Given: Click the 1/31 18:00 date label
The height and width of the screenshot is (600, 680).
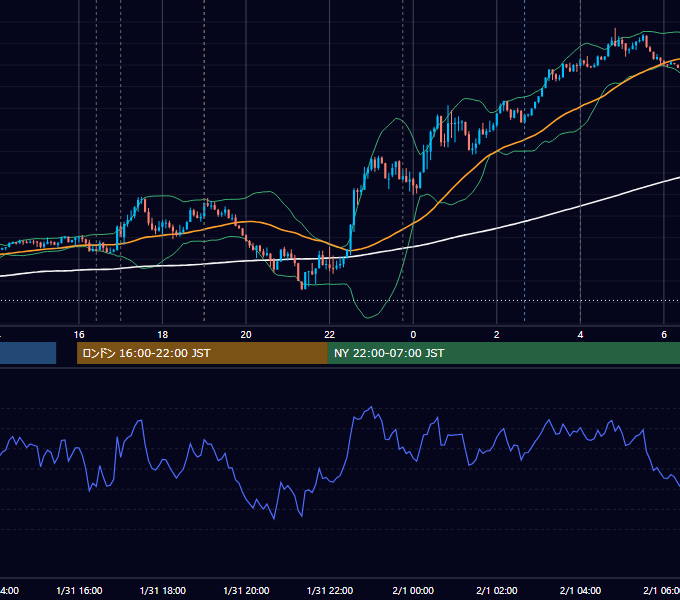Looking at the screenshot, I should click(163, 590).
